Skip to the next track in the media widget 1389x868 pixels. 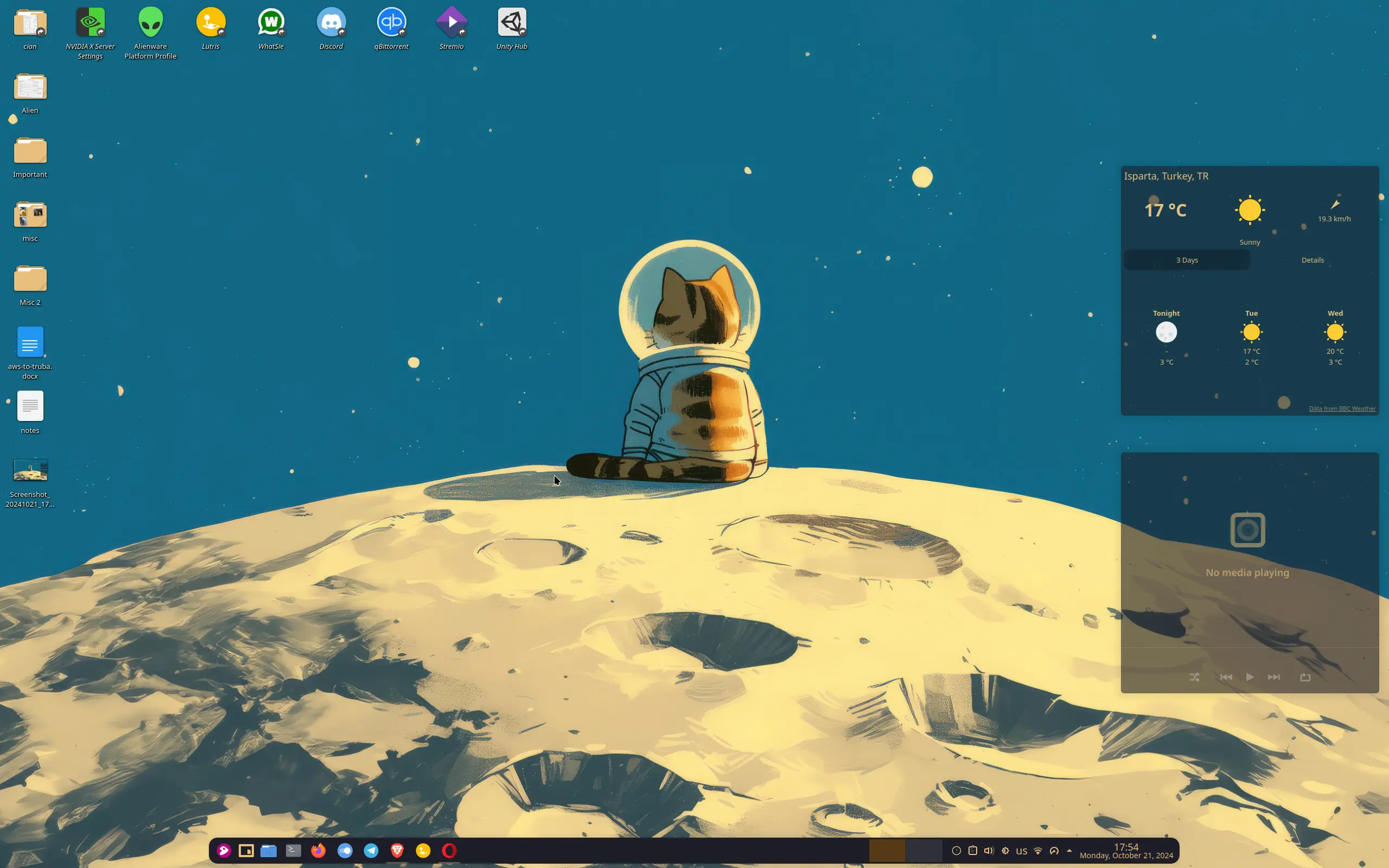tap(1273, 678)
